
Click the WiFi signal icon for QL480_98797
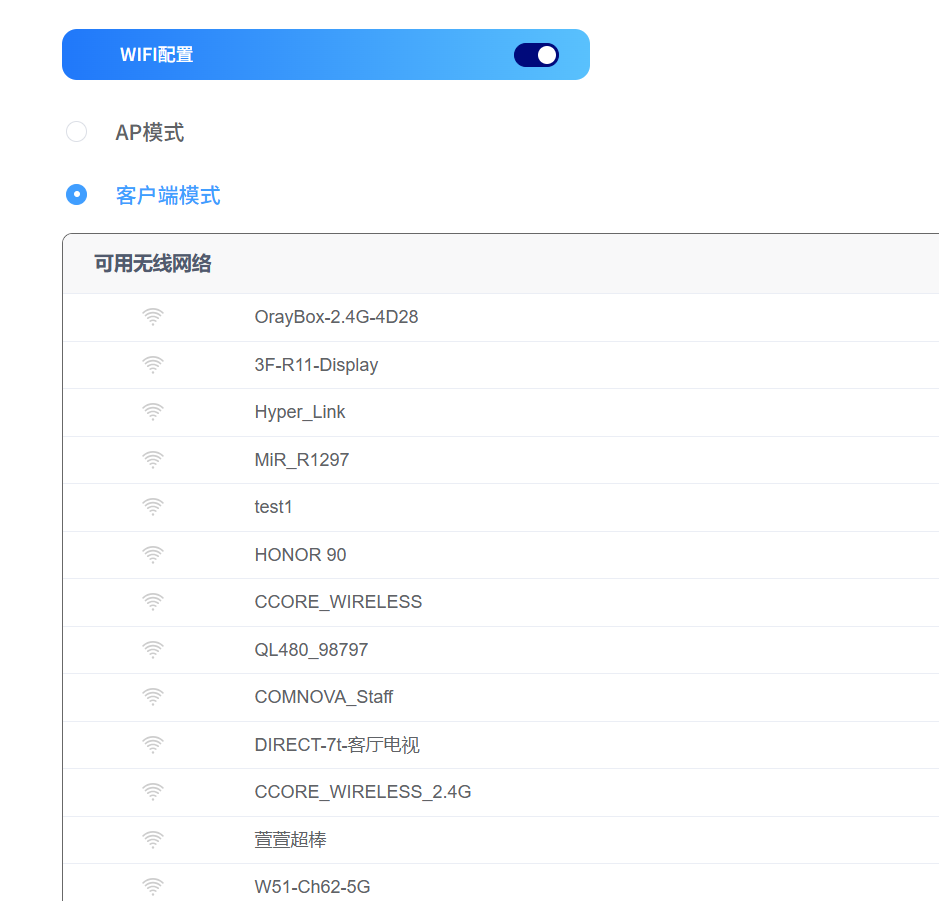tap(153, 650)
